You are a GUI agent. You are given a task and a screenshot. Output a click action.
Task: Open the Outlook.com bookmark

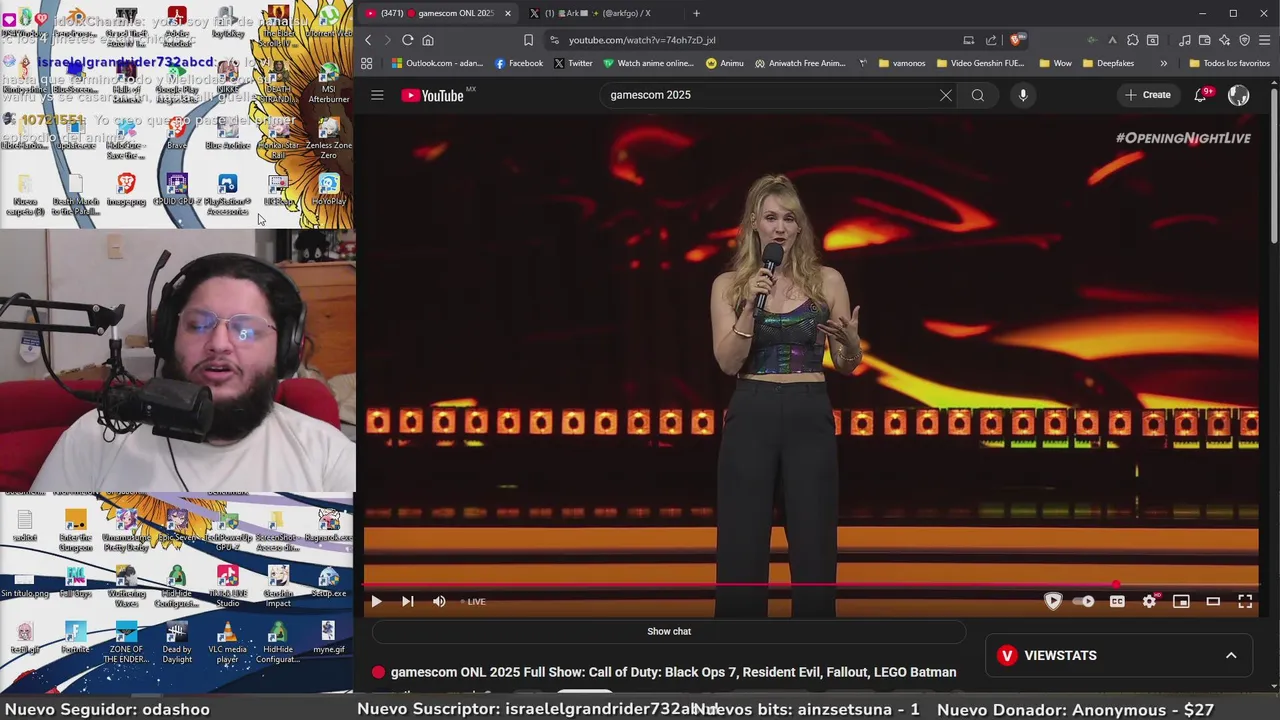(437, 63)
